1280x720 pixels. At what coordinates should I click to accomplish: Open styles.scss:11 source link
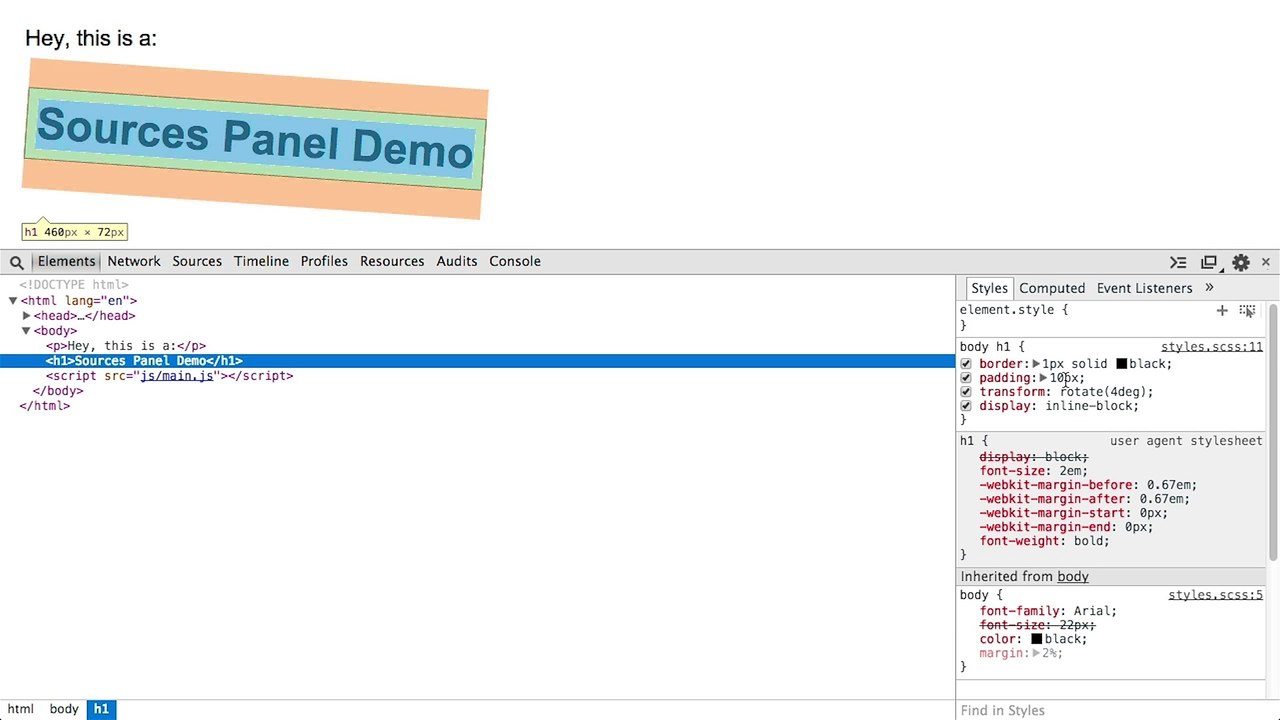(1212, 347)
